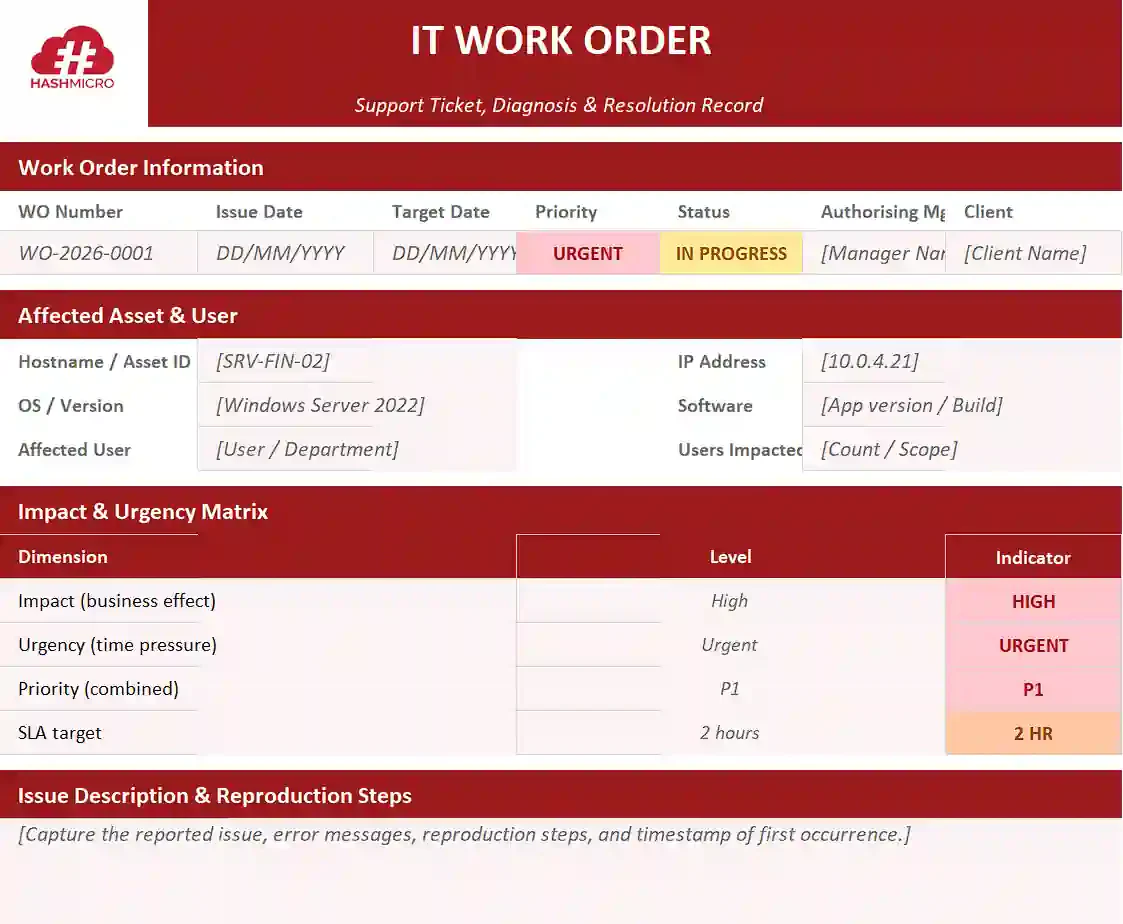The image size is (1123, 924).
Task: Select the [SRV-FIN-02] cell
Action: 357,361
